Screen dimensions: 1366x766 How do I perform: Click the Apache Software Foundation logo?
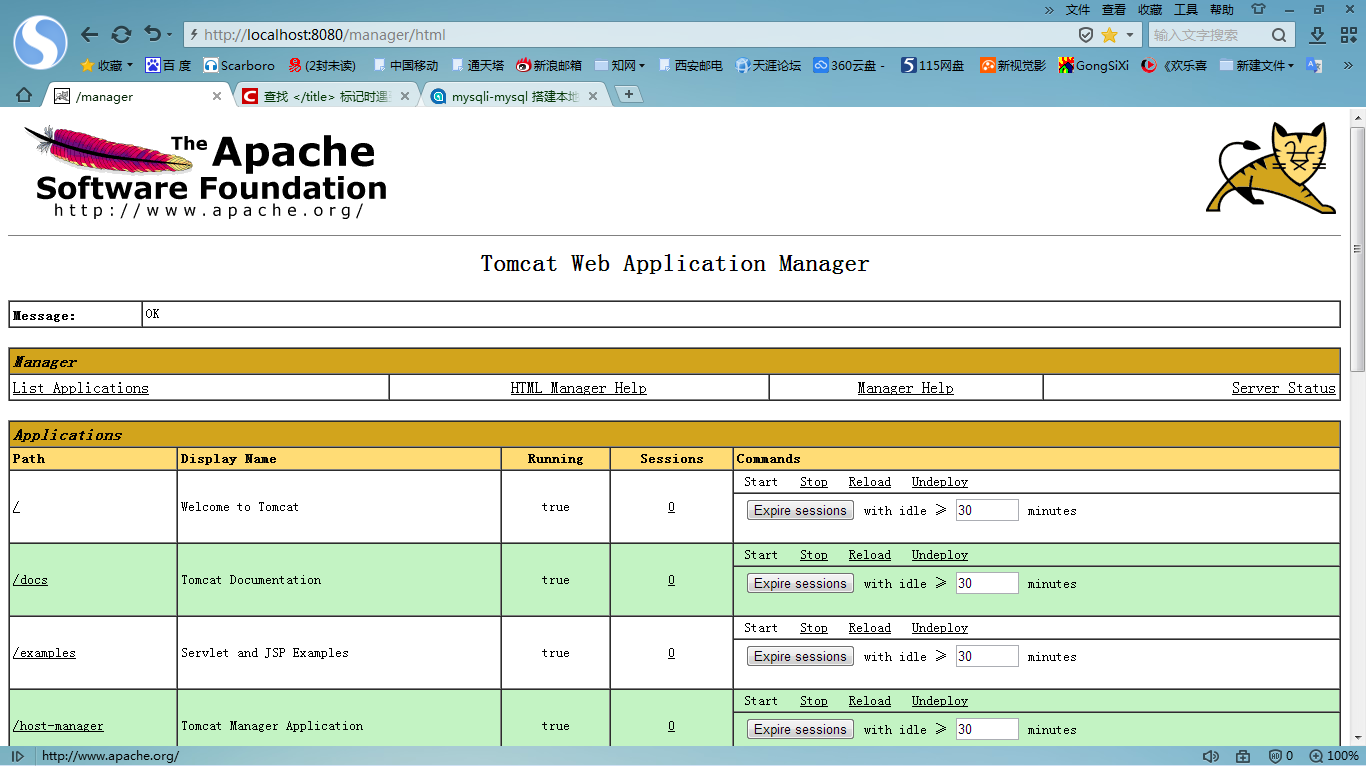click(x=206, y=171)
